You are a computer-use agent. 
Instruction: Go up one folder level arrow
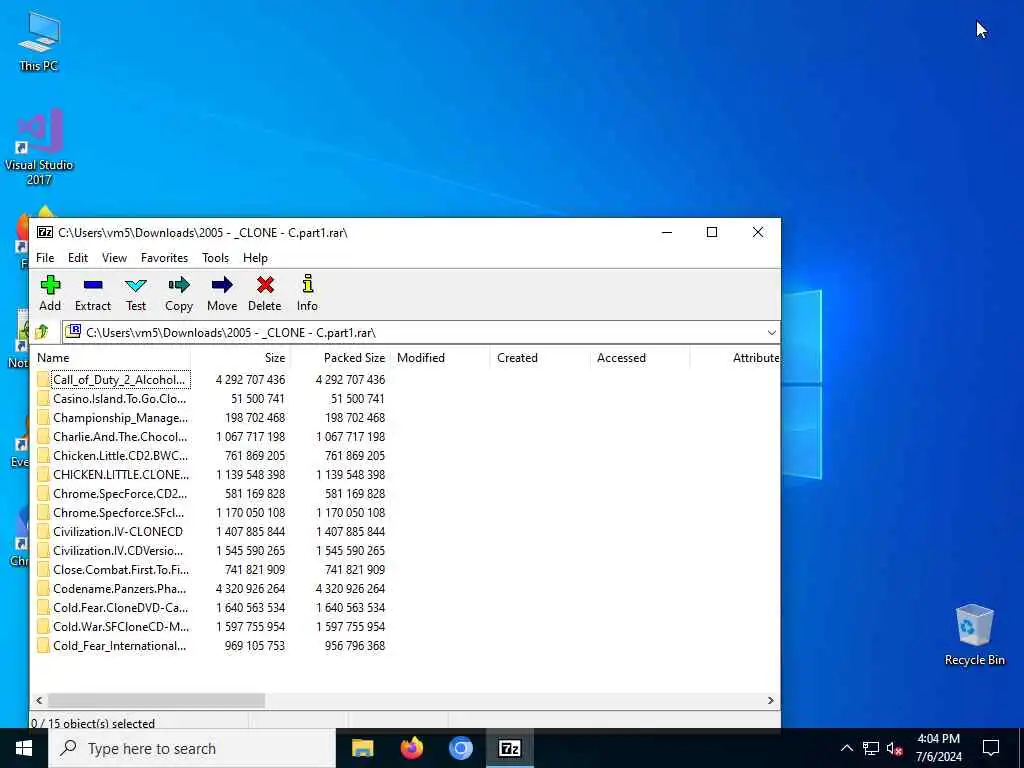point(42,332)
